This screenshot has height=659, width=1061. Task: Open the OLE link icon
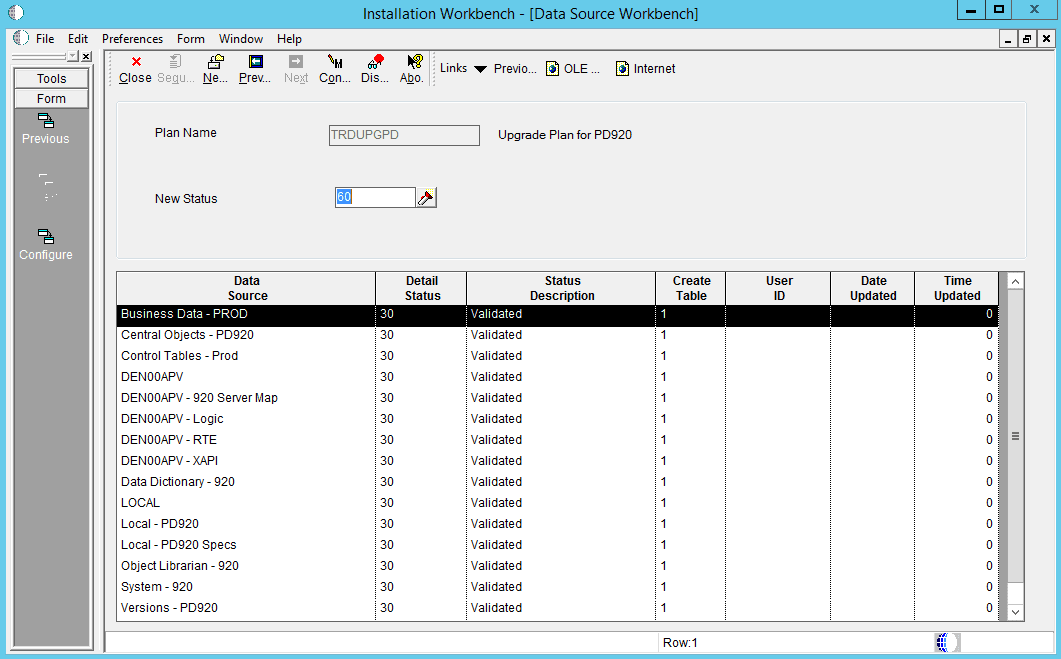coord(552,69)
